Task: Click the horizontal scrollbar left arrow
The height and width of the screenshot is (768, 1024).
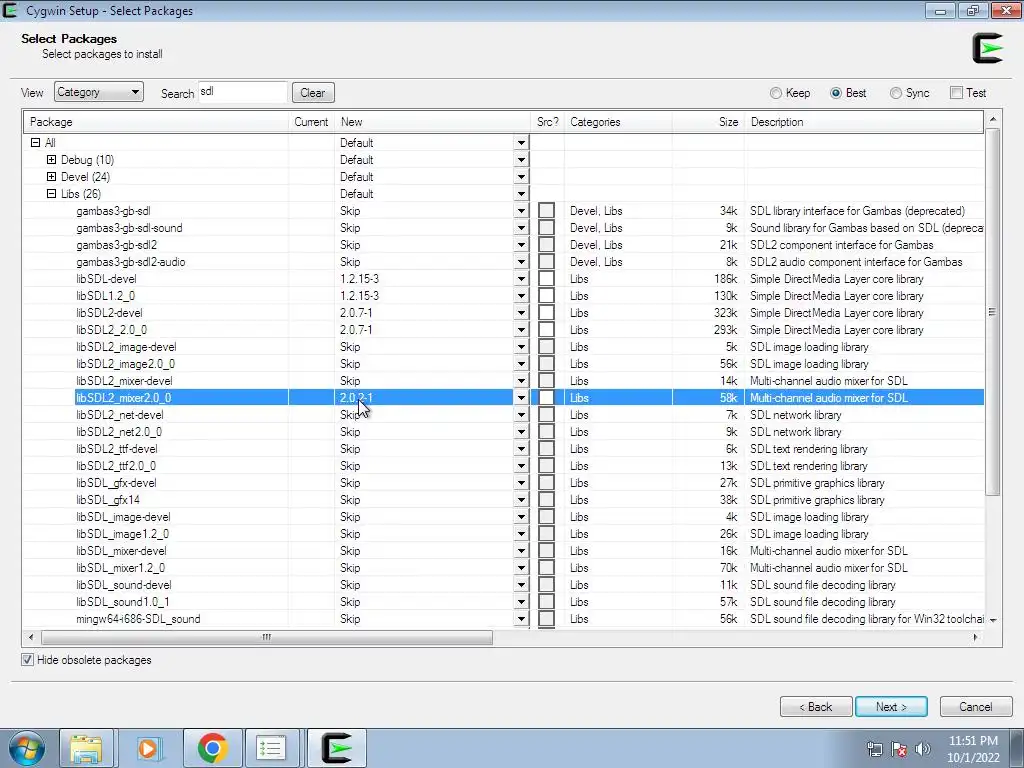Action: point(31,637)
